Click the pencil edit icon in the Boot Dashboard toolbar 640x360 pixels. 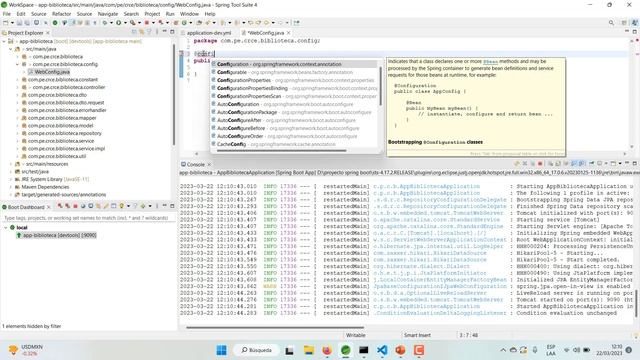(106, 206)
